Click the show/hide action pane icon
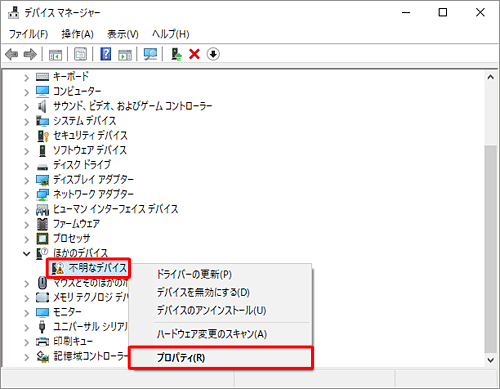 tap(125, 54)
